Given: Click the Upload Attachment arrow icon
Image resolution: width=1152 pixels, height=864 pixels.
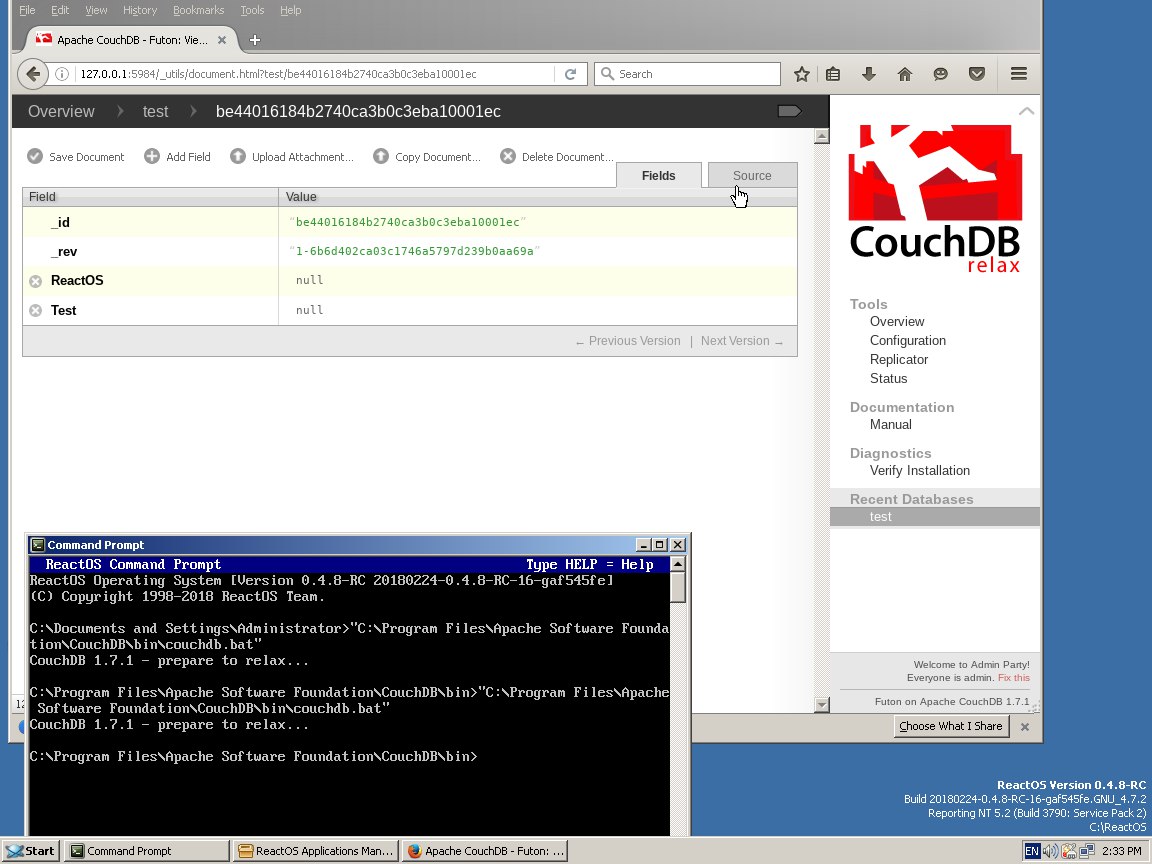Looking at the screenshot, I should coord(237,156).
